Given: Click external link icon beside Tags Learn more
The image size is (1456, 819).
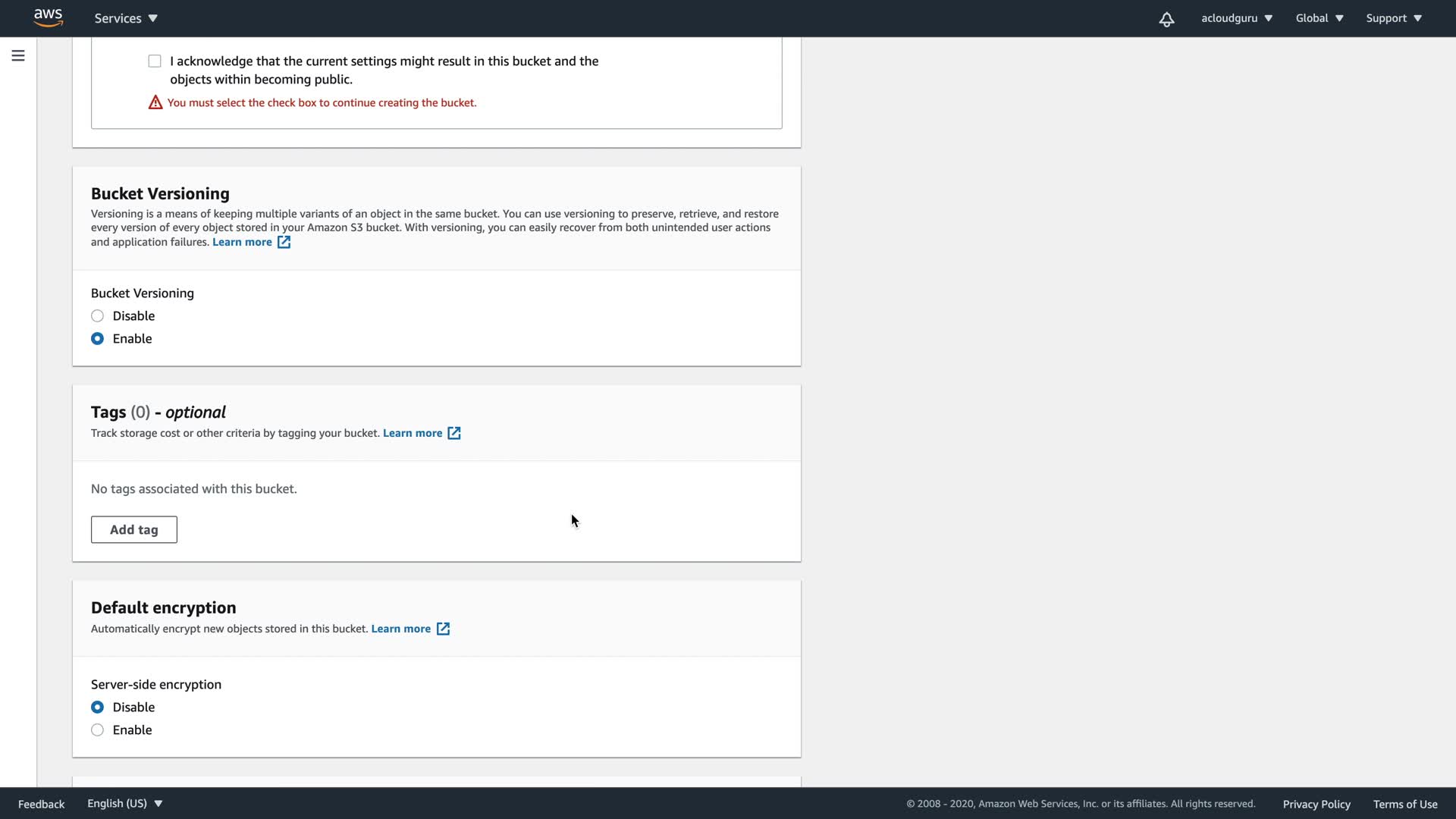Looking at the screenshot, I should click(453, 433).
